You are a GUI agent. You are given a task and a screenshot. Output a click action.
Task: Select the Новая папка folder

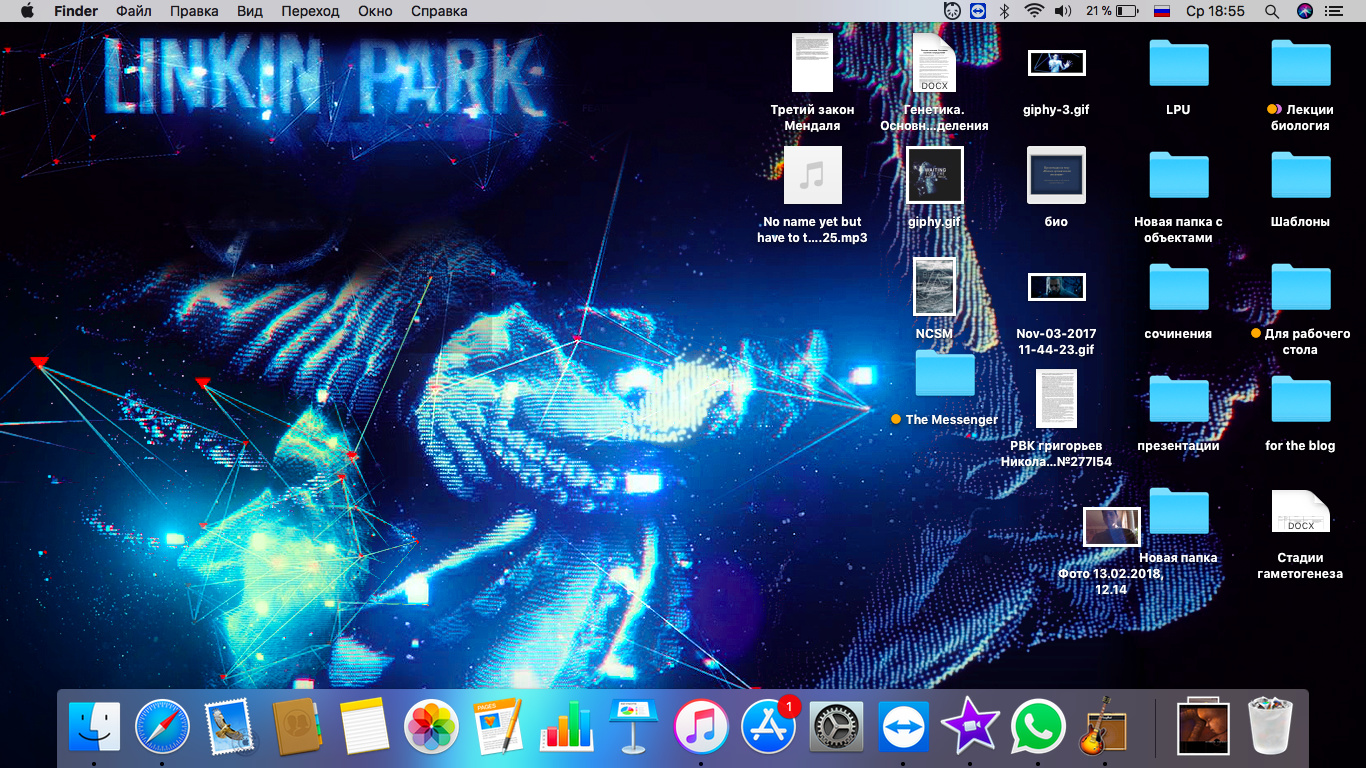click(1178, 511)
